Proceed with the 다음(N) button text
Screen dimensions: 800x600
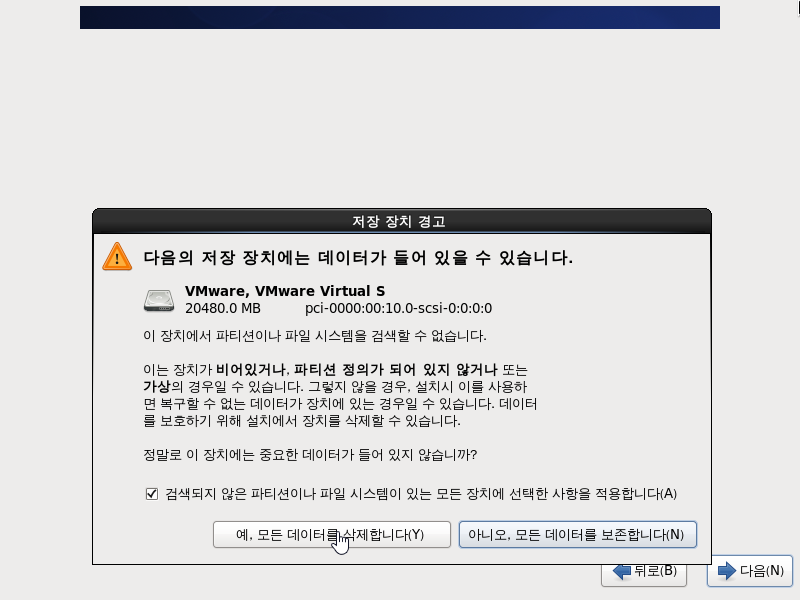pos(761,571)
